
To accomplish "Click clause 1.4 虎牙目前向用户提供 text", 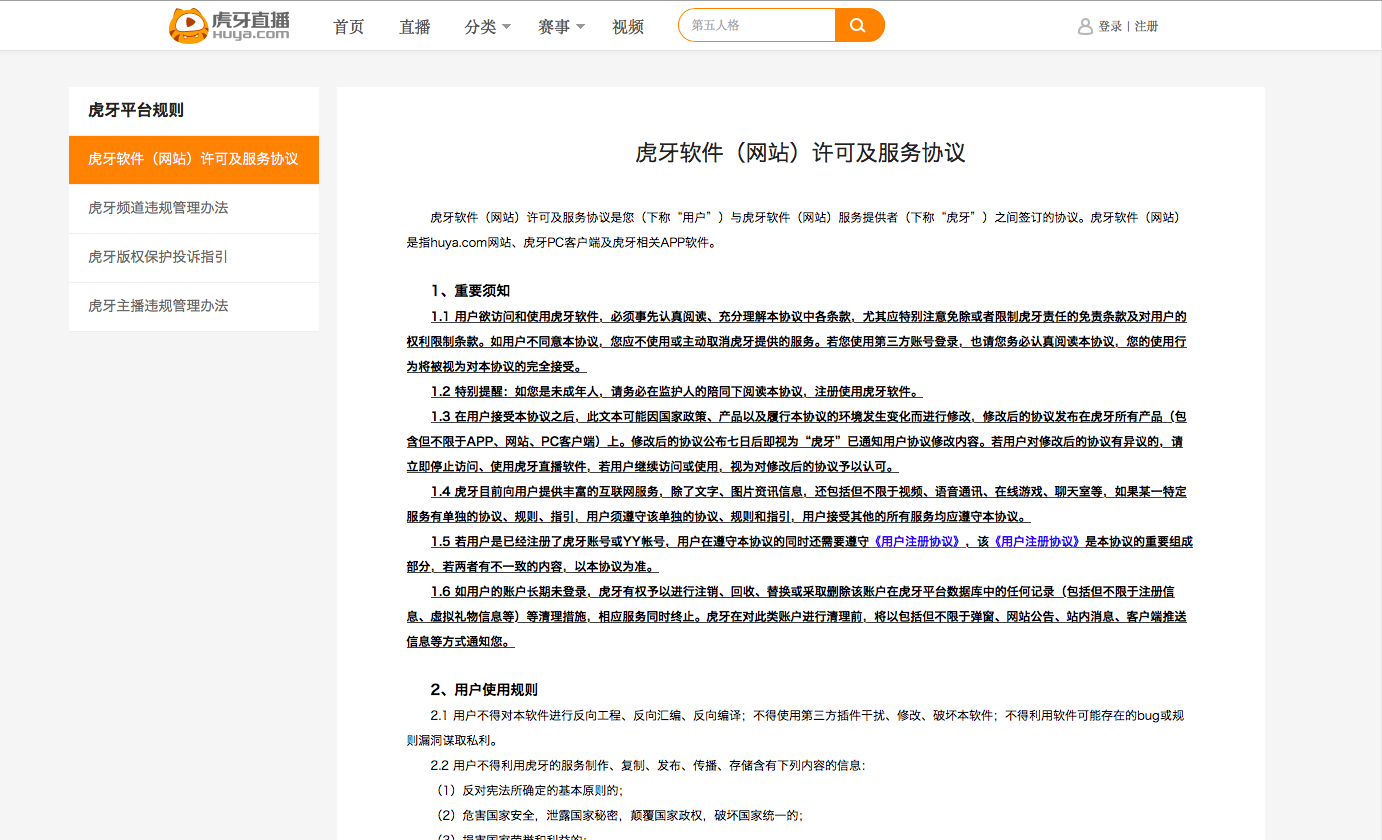I will point(796,504).
